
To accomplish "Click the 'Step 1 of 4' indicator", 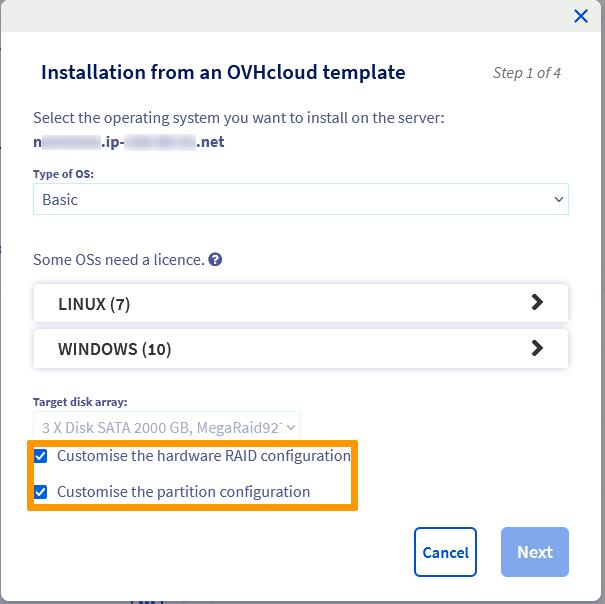I will pos(527,73).
